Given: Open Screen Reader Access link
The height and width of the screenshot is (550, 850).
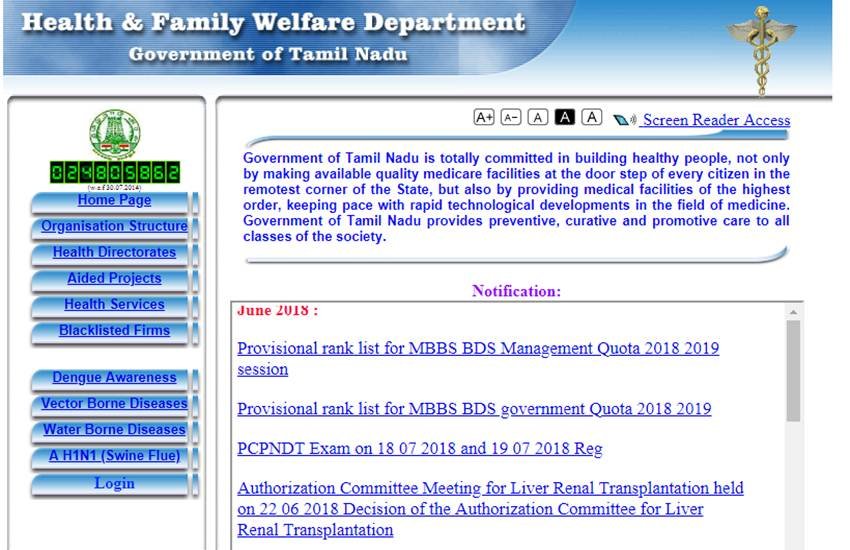Looking at the screenshot, I should coord(716,120).
